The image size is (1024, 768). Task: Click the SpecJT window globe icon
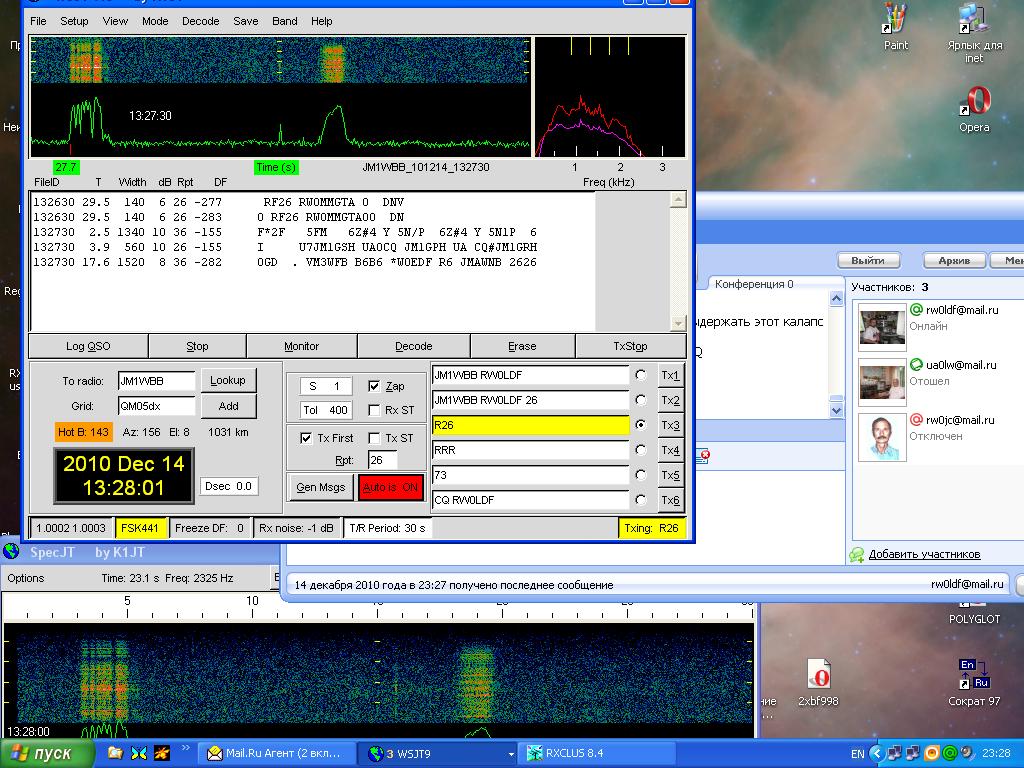pyautogui.click(x=11, y=552)
